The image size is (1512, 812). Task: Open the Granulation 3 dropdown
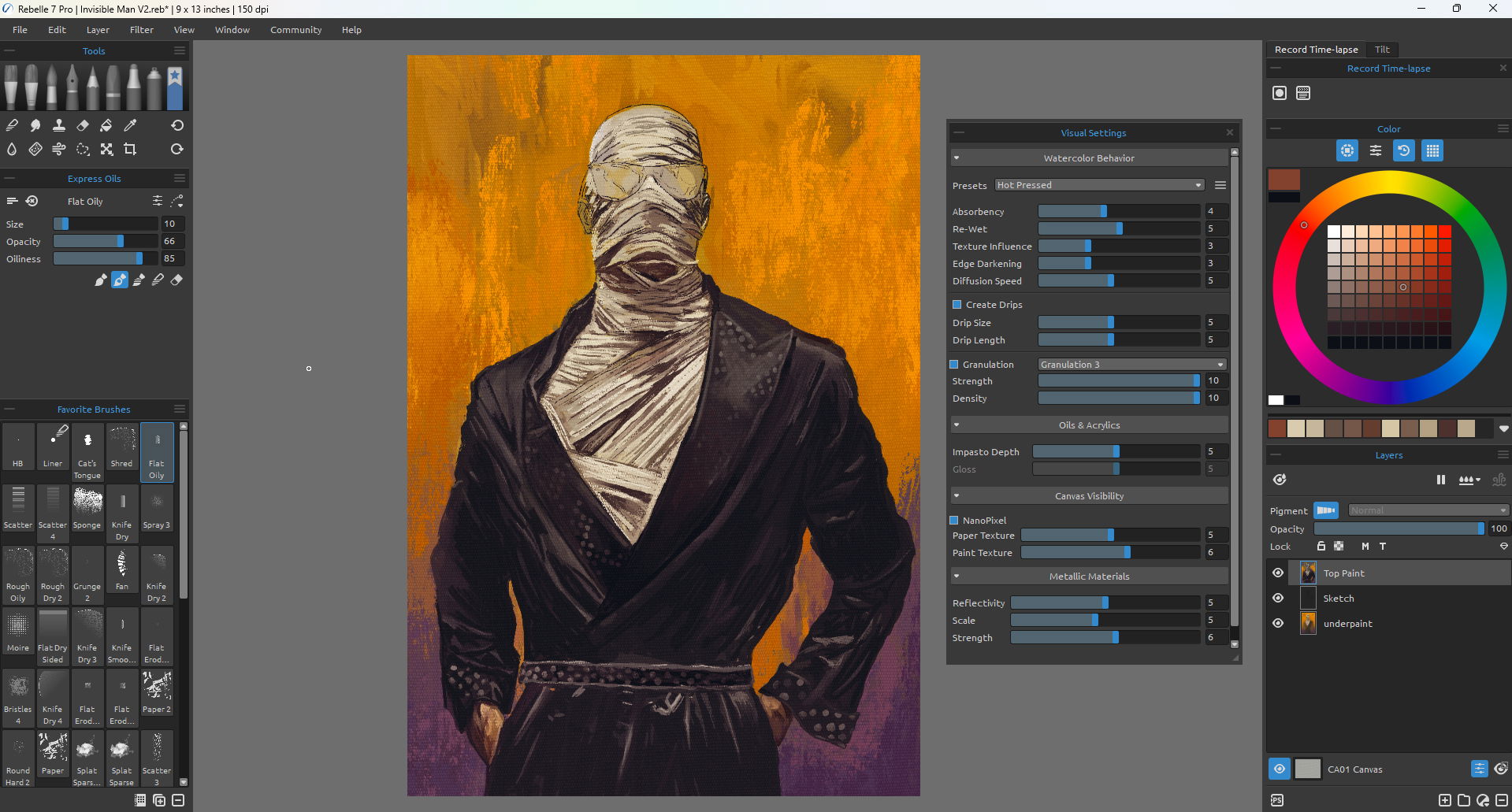(1131, 365)
